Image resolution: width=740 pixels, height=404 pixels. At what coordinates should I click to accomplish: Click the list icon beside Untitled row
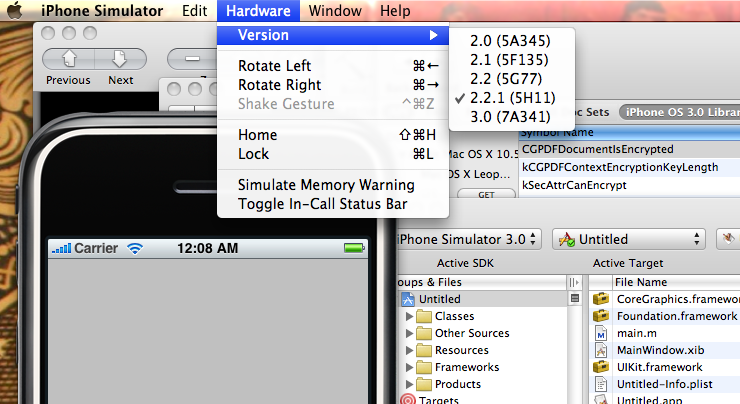[574, 298]
